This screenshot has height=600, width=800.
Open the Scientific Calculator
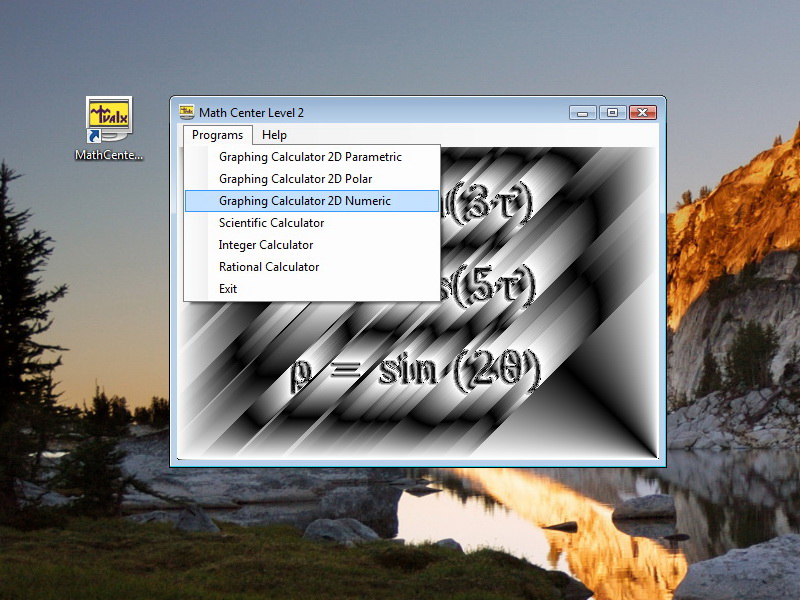[x=312, y=223]
